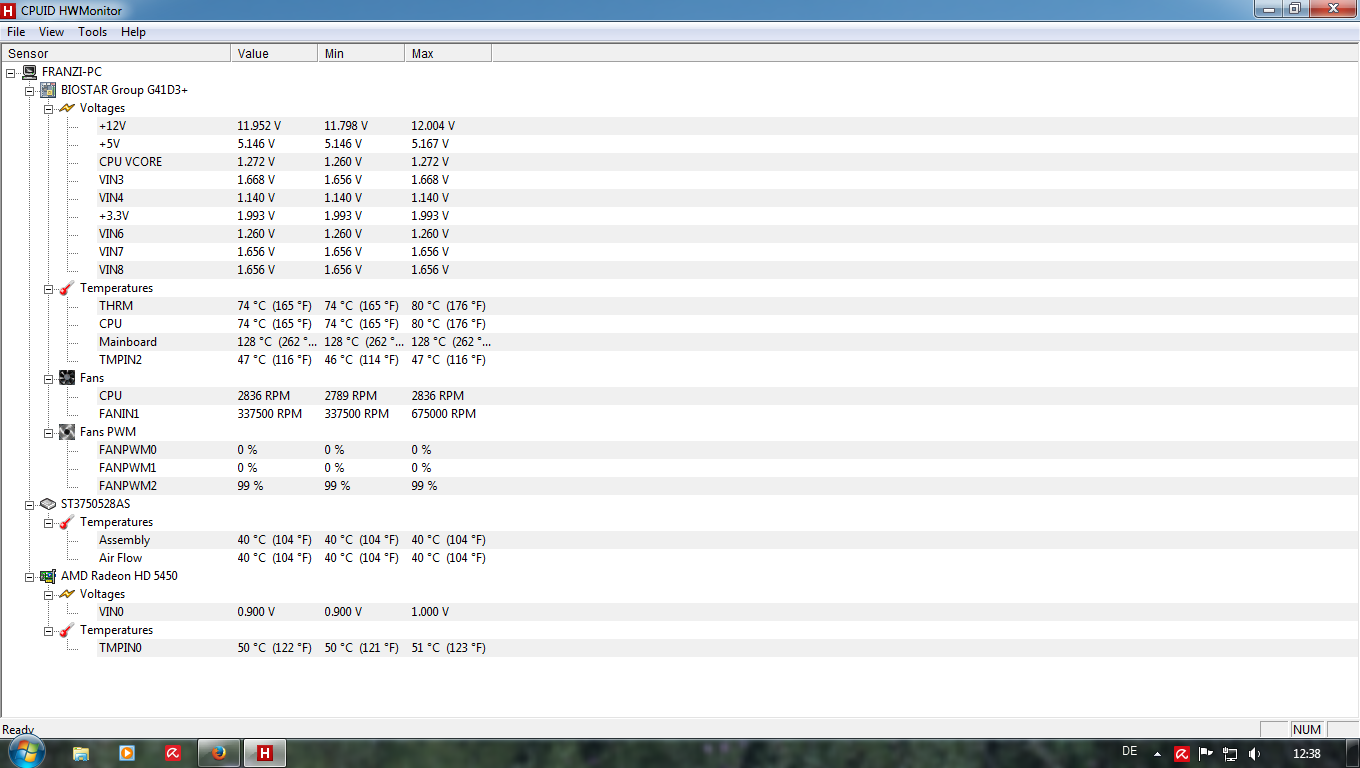Click the taskbar clock showing 12:38
1360x768 pixels.
(x=1307, y=753)
